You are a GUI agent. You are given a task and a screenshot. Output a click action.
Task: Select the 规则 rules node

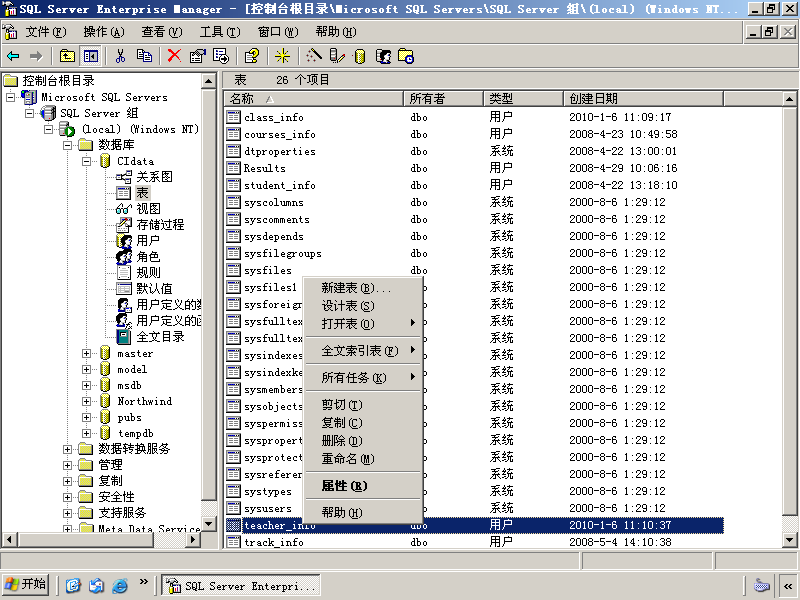pyautogui.click(x=148, y=272)
